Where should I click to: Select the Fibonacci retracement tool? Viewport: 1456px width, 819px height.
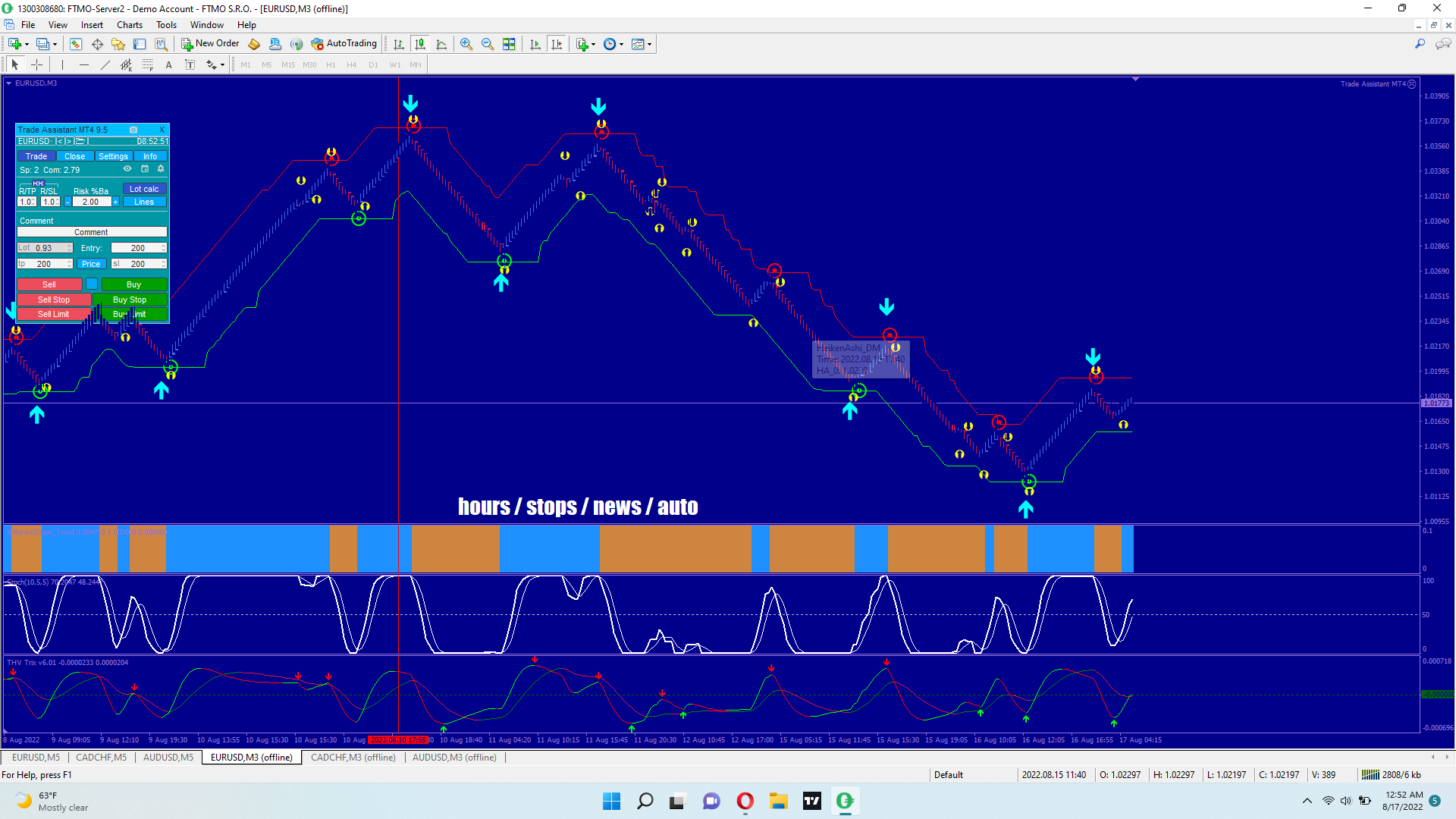pos(147,64)
